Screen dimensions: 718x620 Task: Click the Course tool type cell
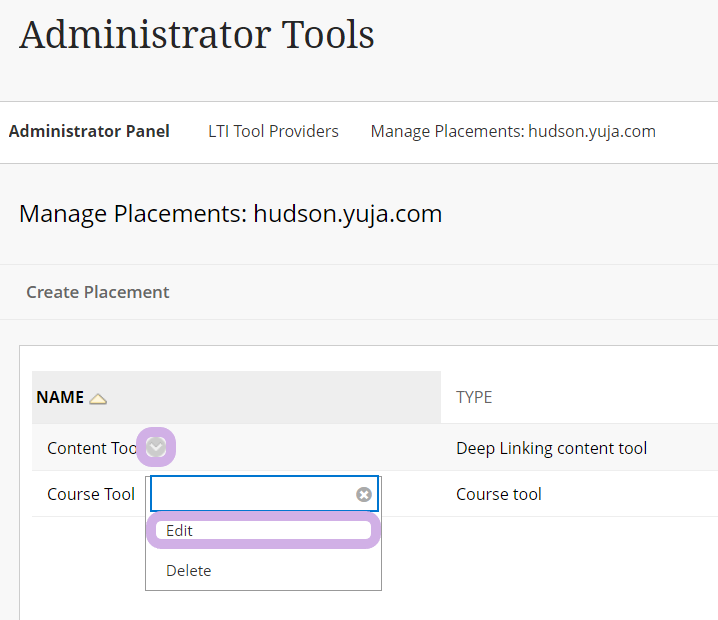pos(499,494)
